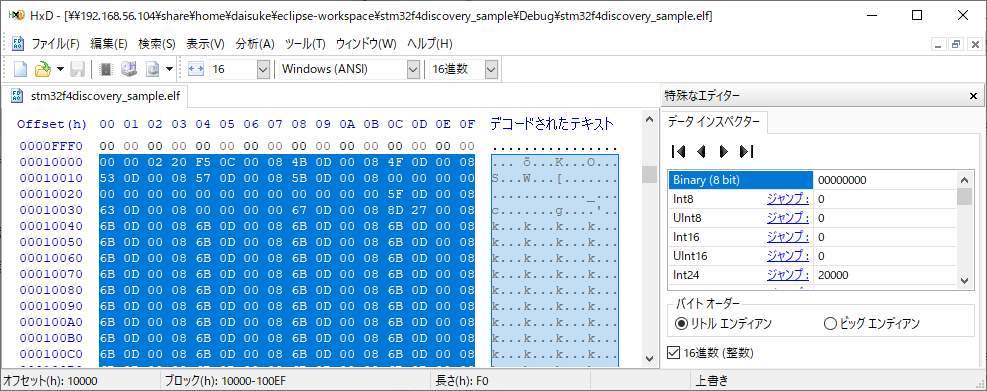Viewport: 987px width, 391px height.
Task: Click the 00000000 binary value field
Action: click(885, 179)
